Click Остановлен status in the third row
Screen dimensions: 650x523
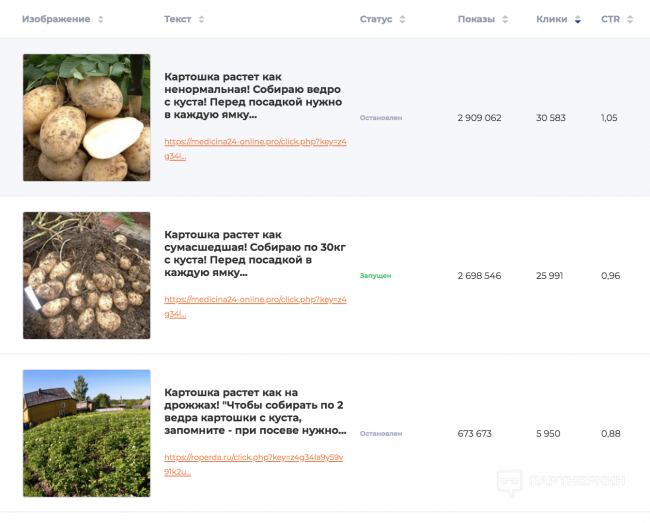point(380,433)
